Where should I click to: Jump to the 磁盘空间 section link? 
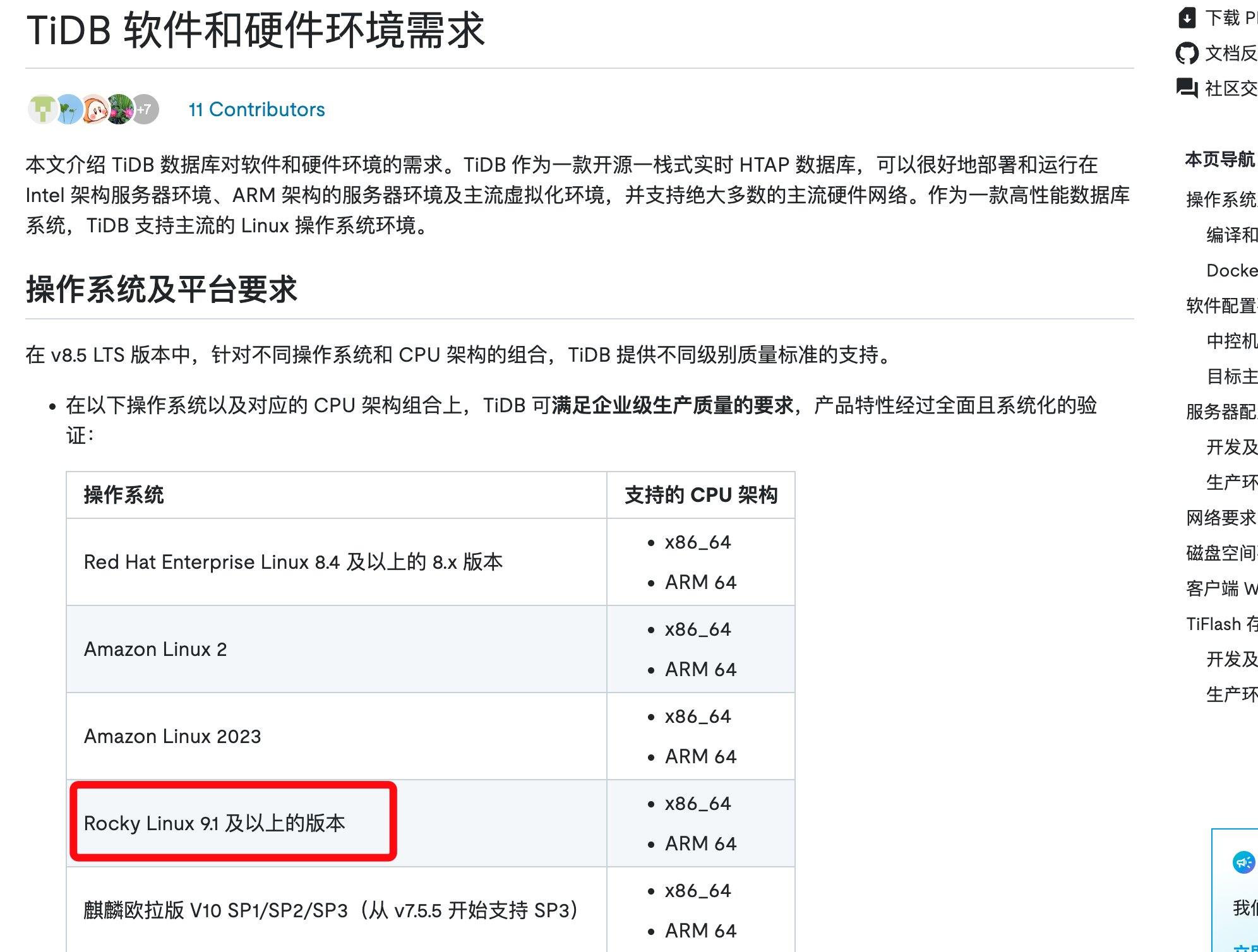[1221, 553]
